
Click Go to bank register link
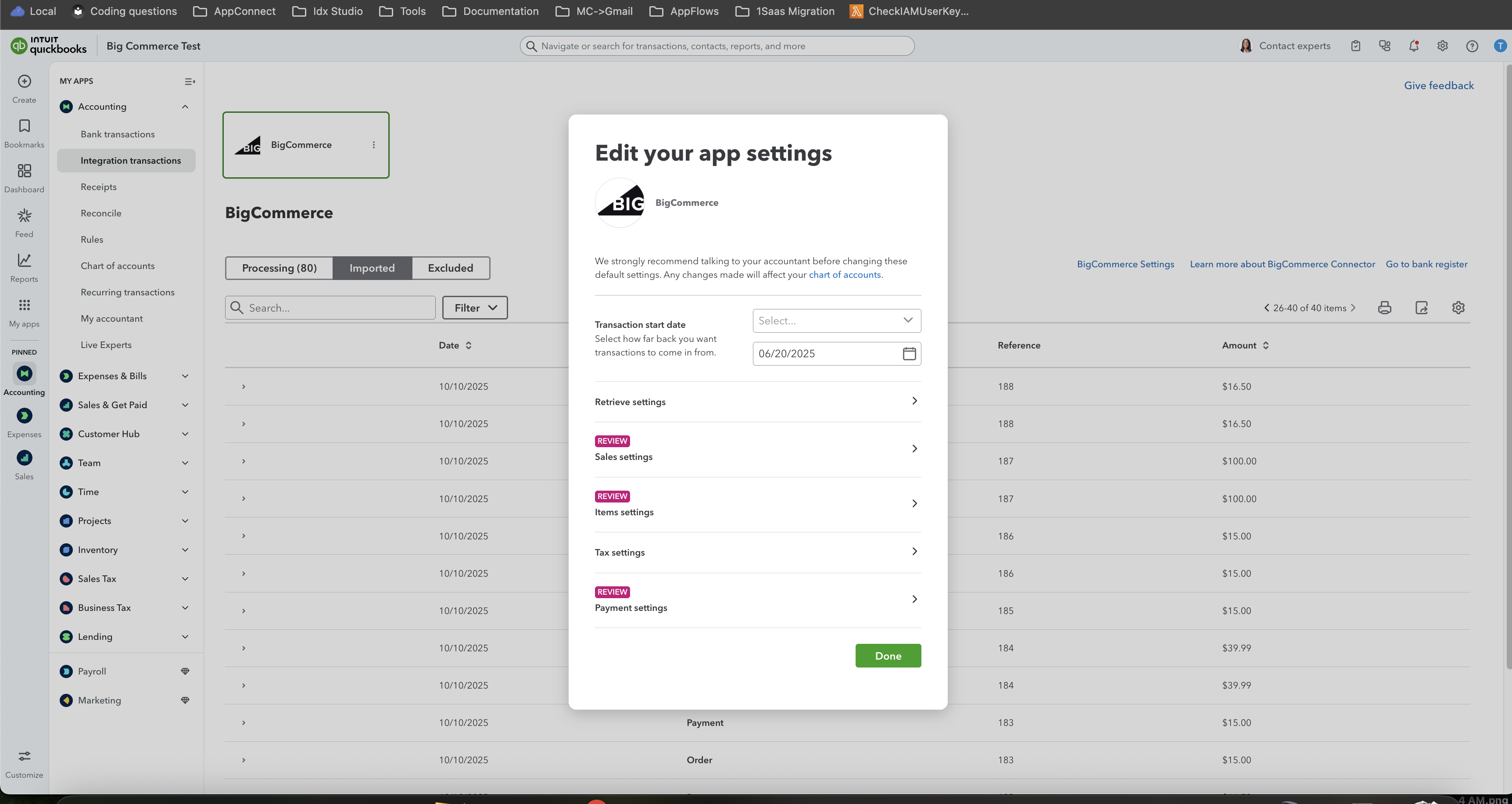click(x=1426, y=264)
